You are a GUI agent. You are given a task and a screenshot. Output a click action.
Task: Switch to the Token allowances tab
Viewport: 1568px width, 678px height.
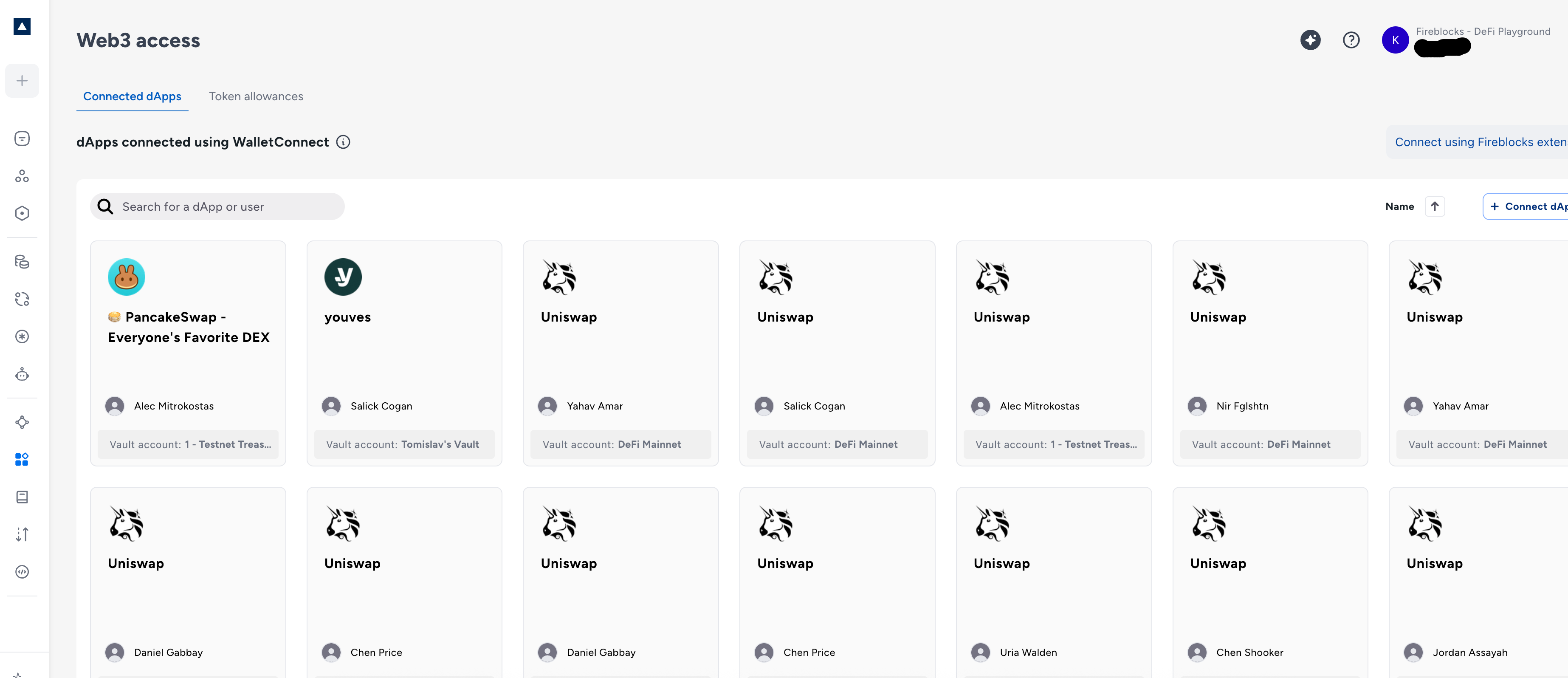[256, 97]
